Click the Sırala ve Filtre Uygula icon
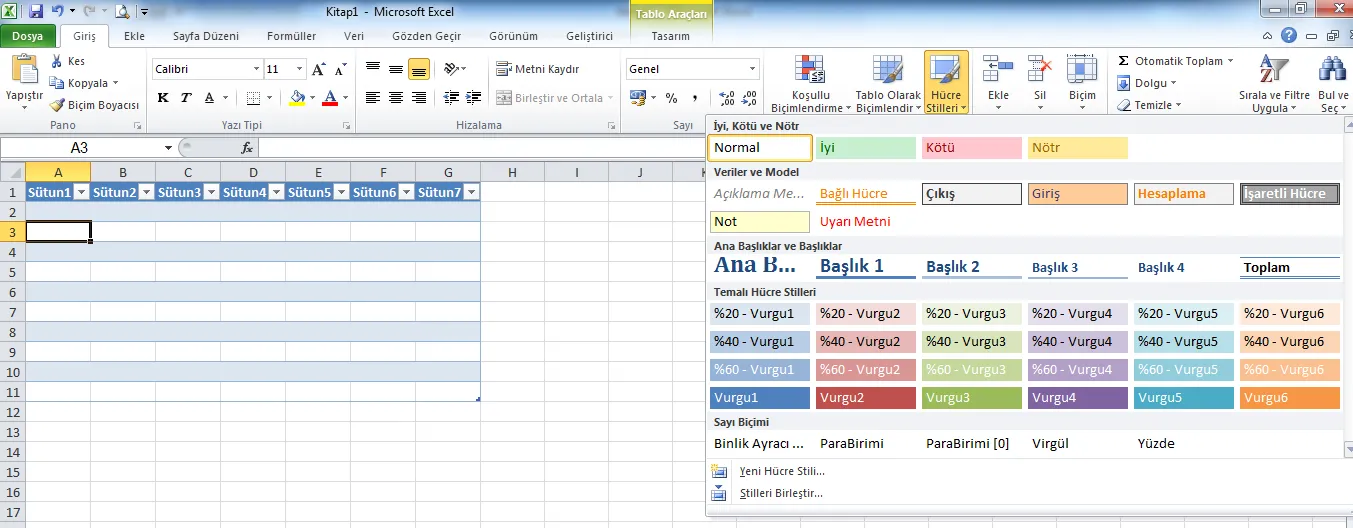The height and width of the screenshot is (528, 1353). pyautogui.click(x=1273, y=68)
